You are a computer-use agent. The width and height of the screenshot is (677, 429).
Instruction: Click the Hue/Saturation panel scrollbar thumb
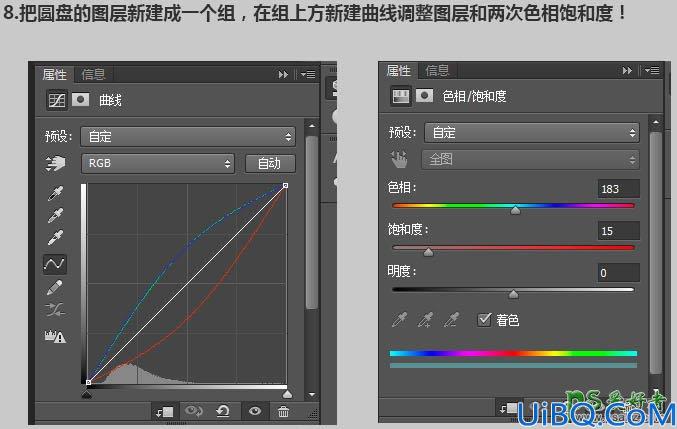pyautogui.click(x=656, y=252)
